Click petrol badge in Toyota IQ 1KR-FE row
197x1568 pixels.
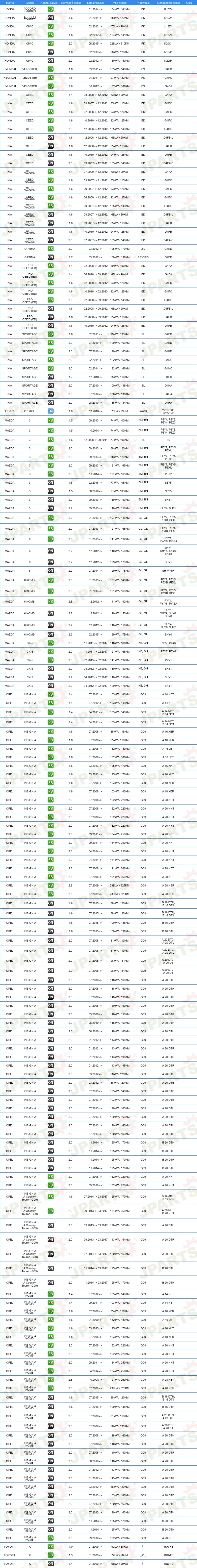coord(51,1547)
